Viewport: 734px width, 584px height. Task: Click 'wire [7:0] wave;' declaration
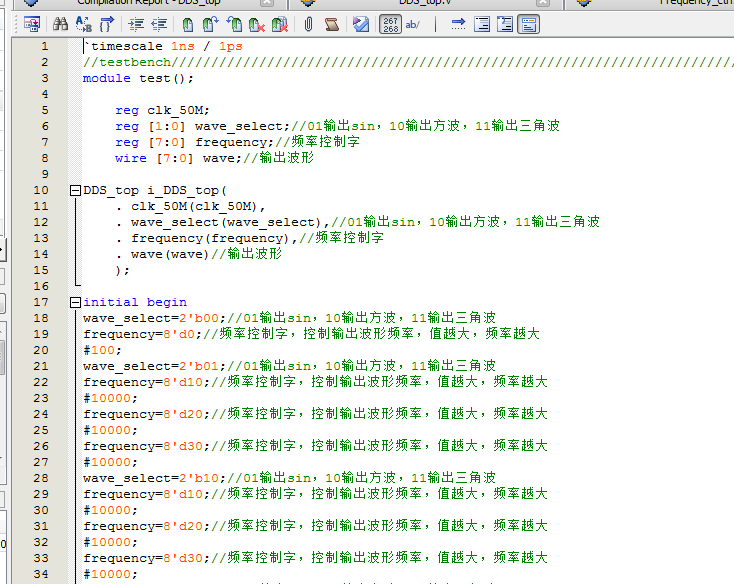178,158
